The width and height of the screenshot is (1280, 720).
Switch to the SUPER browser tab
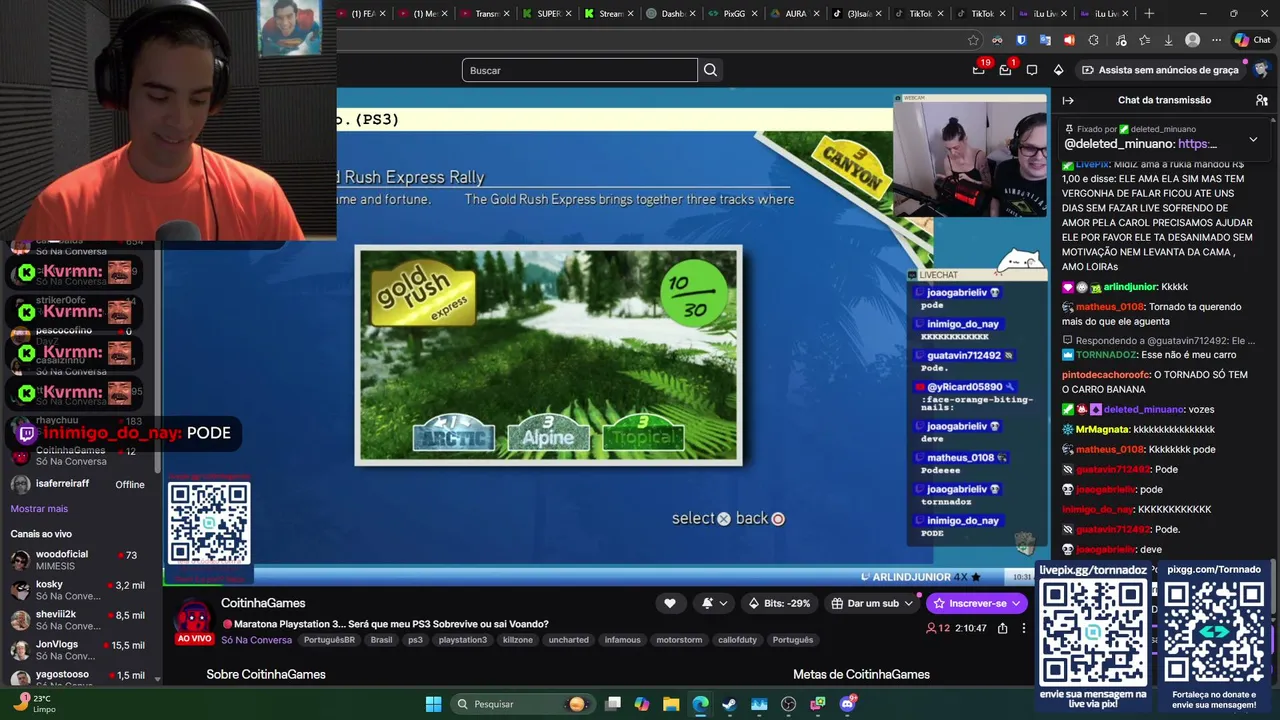pyautogui.click(x=548, y=13)
